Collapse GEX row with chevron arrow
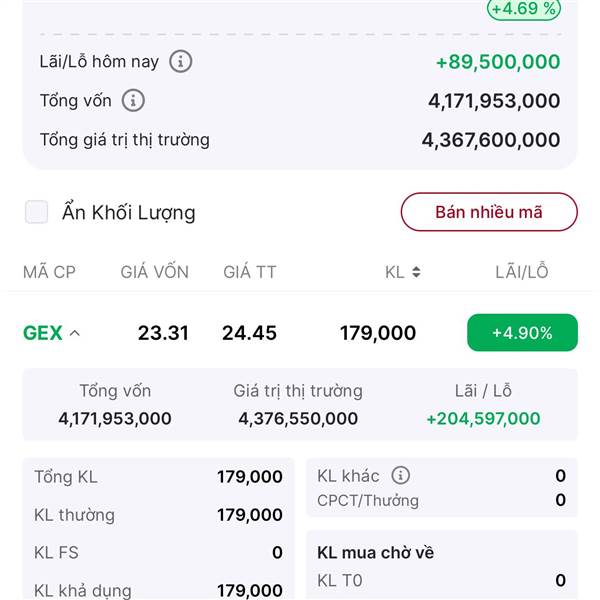Viewport: 600px width, 600px height. [x=75, y=333]
